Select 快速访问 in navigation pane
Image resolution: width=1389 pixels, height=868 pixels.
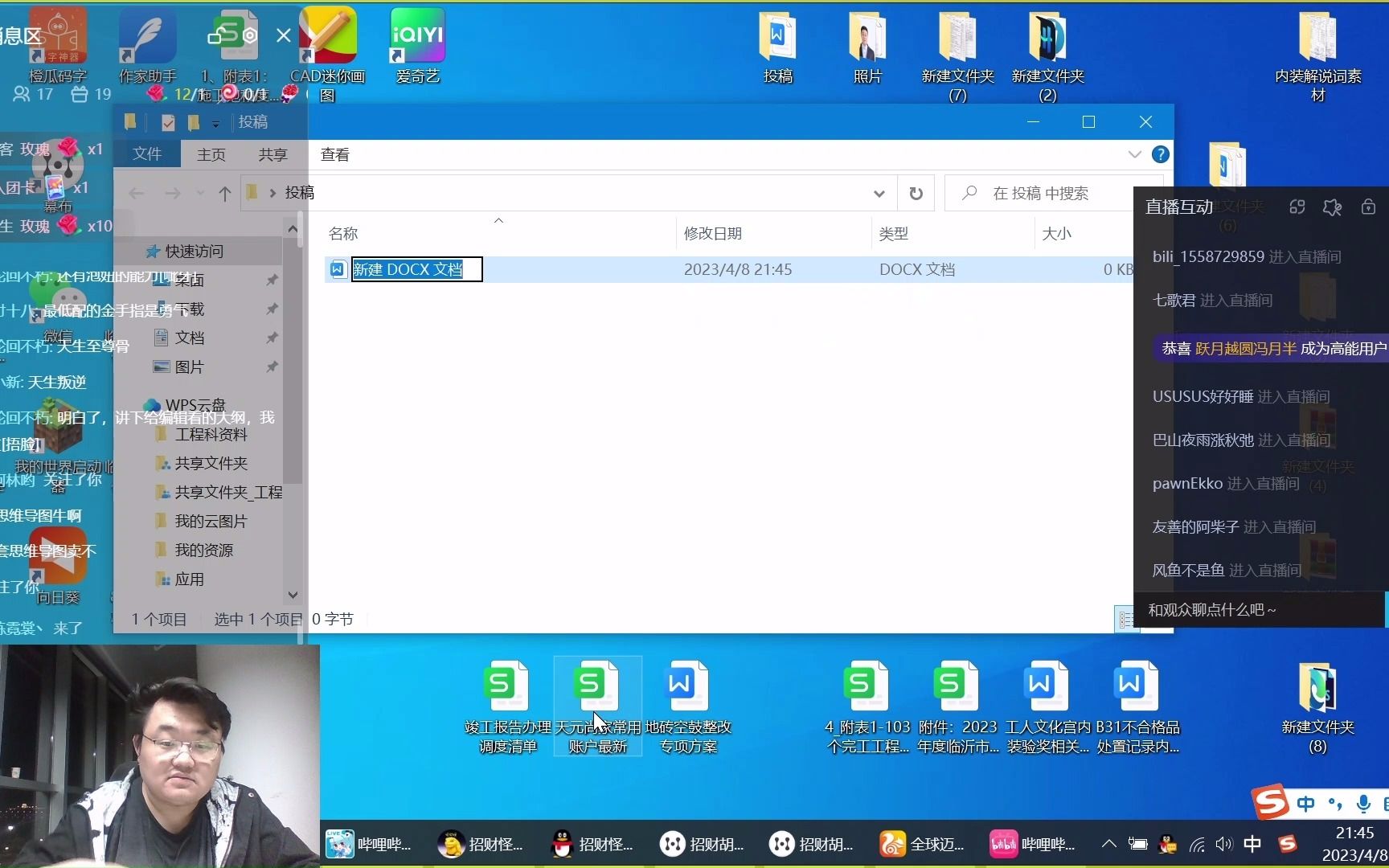pos(194,252)
